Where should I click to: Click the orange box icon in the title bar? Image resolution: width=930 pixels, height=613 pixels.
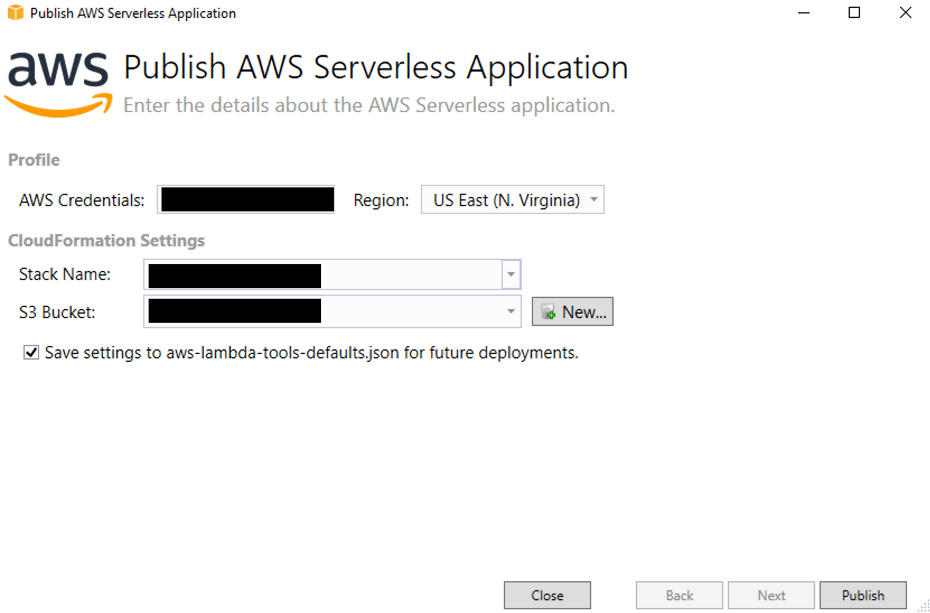[15, 12]
